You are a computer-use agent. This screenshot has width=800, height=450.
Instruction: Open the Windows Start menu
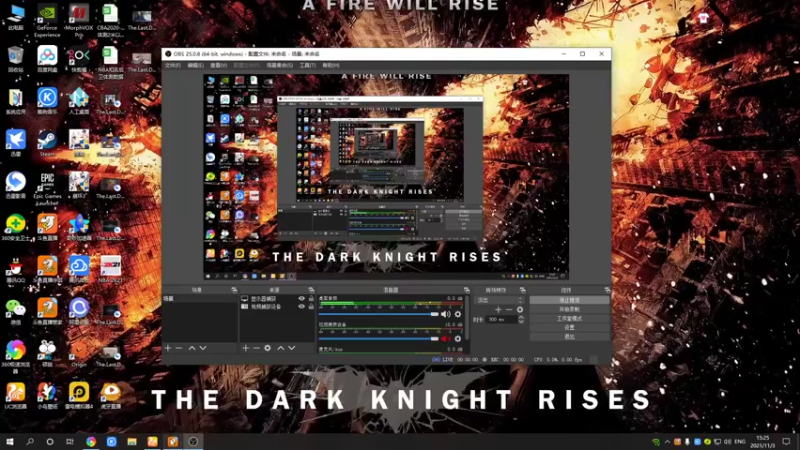[x=10, y=442]
